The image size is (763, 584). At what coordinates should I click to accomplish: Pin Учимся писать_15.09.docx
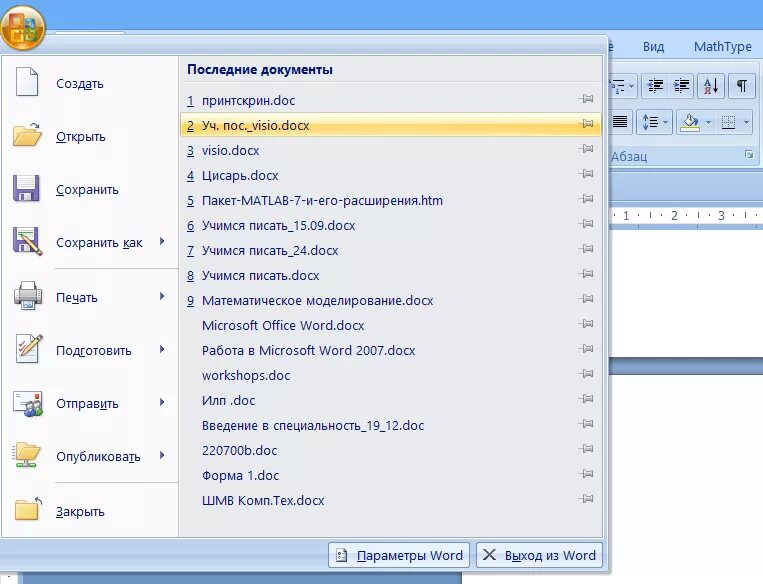click(587, 223)
